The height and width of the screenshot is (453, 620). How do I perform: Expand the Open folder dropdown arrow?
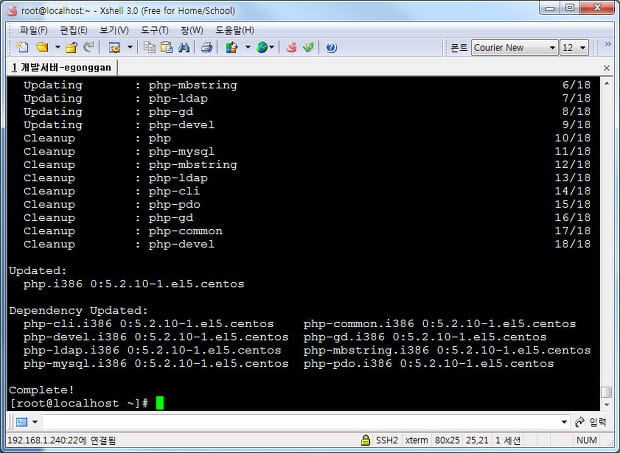[57, 47]
